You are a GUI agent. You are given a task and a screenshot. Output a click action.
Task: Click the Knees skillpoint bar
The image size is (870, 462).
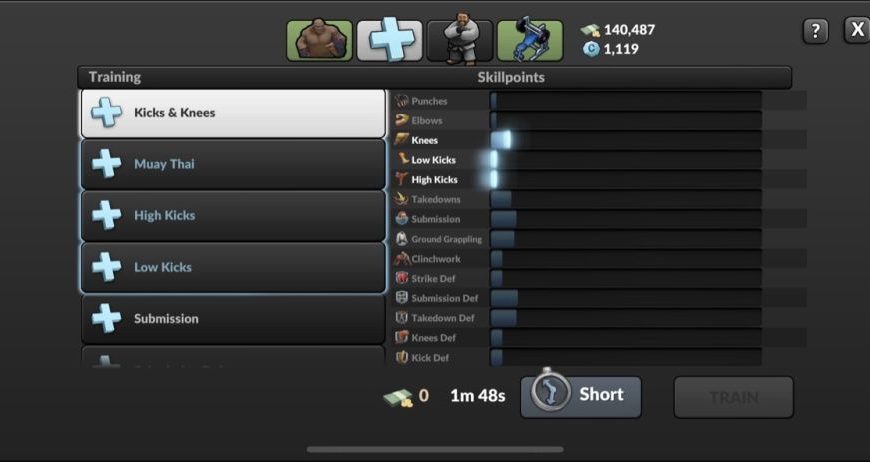click(626, 140)
